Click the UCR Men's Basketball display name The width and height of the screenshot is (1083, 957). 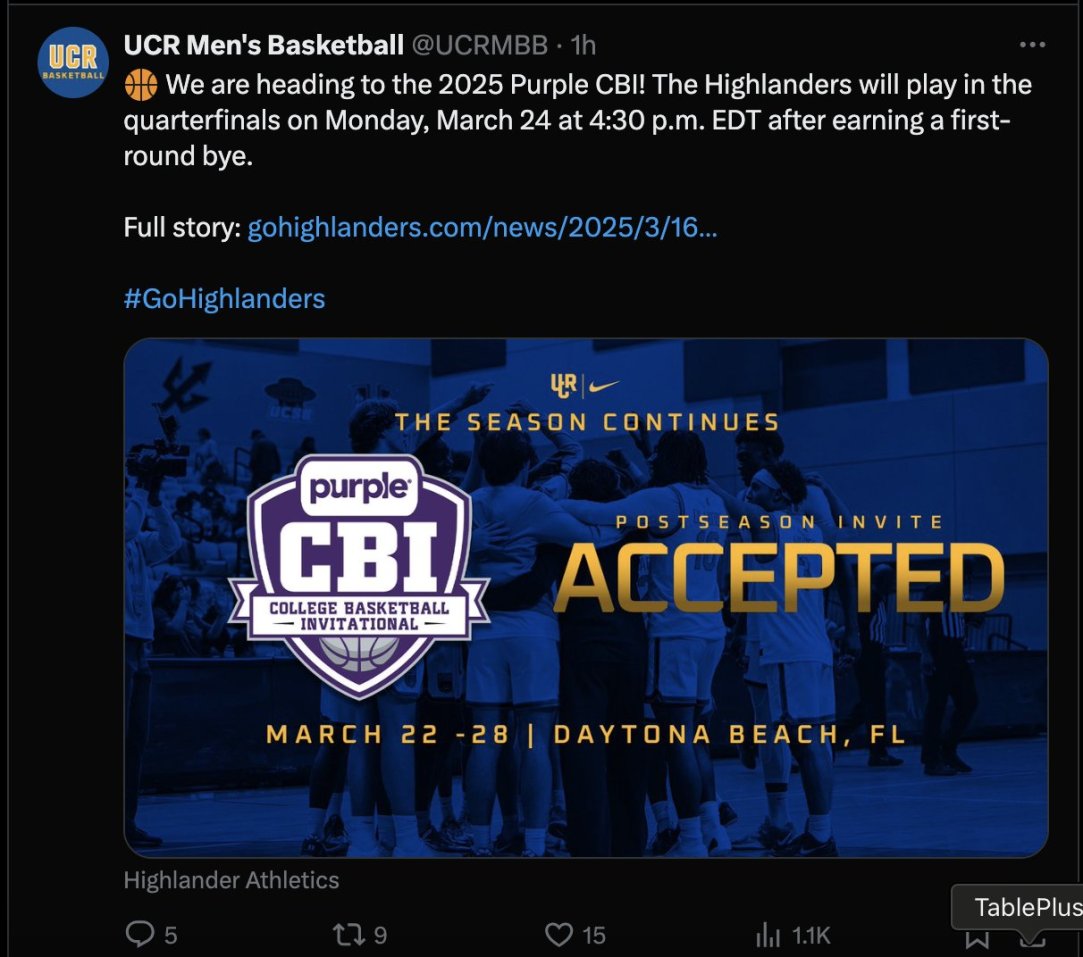(263, 45)
